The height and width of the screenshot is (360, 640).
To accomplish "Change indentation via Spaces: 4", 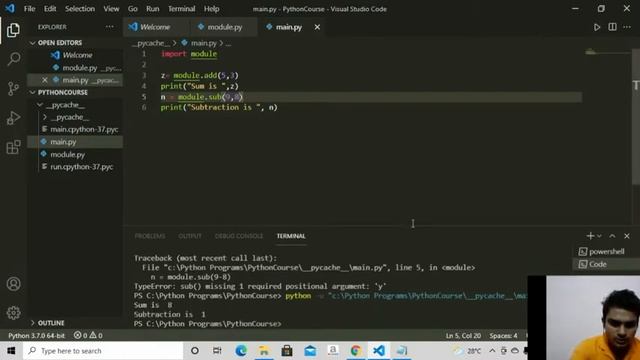I will (503, 336).
